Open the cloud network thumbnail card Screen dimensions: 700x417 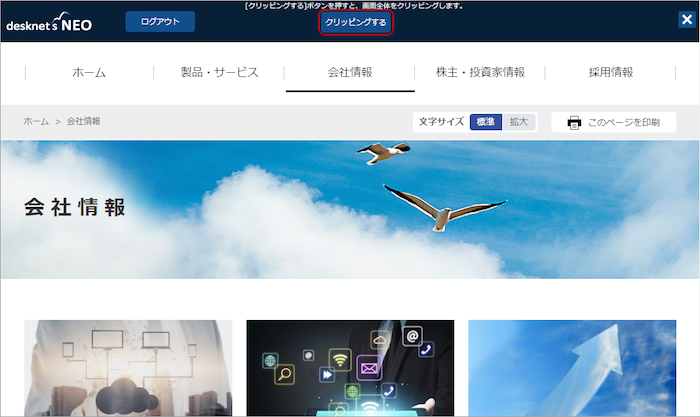128,367
